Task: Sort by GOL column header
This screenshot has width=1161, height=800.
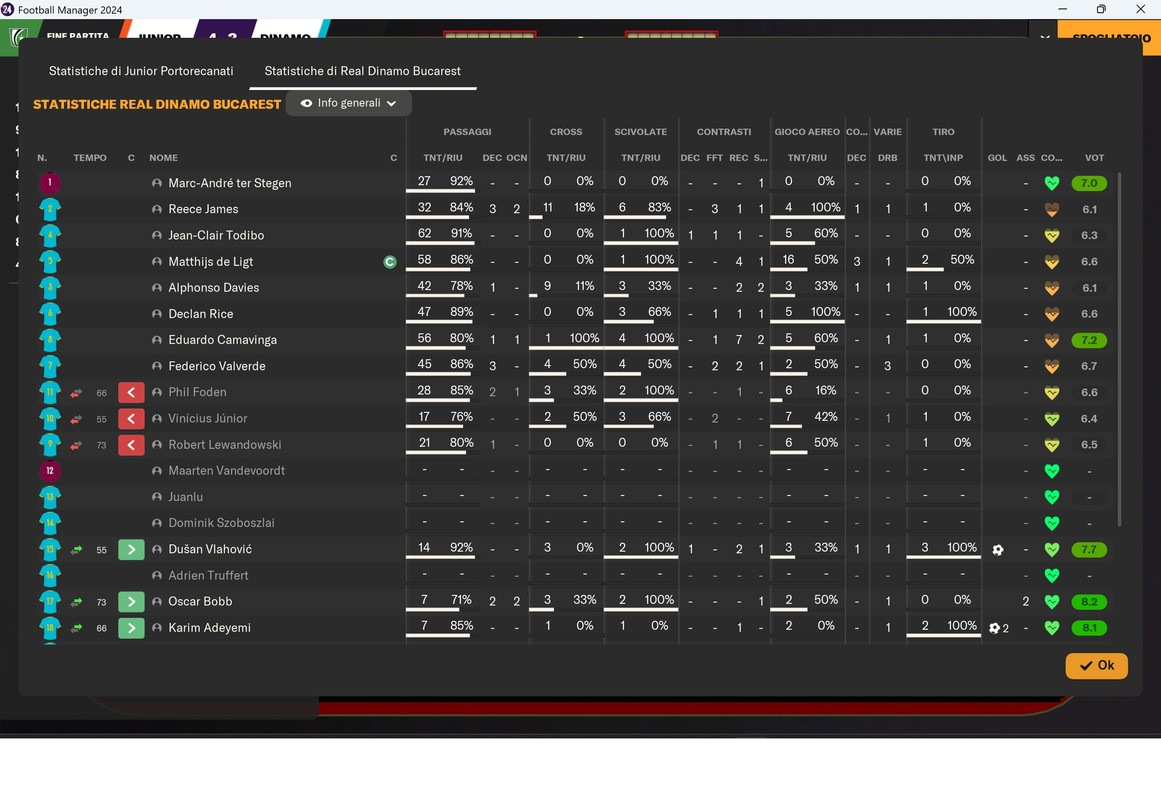Action: click(x=997, y=158)
